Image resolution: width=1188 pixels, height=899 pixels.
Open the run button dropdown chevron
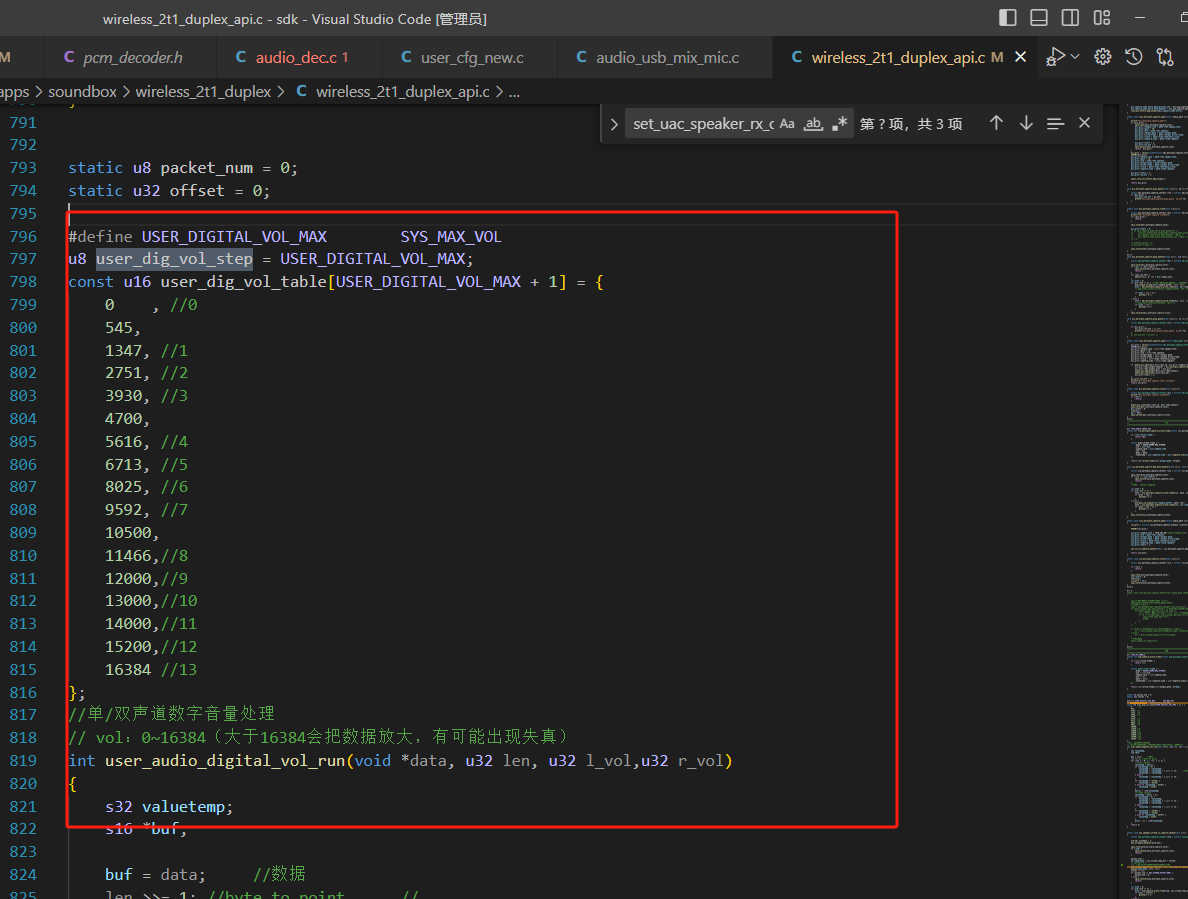[1075, 57]
